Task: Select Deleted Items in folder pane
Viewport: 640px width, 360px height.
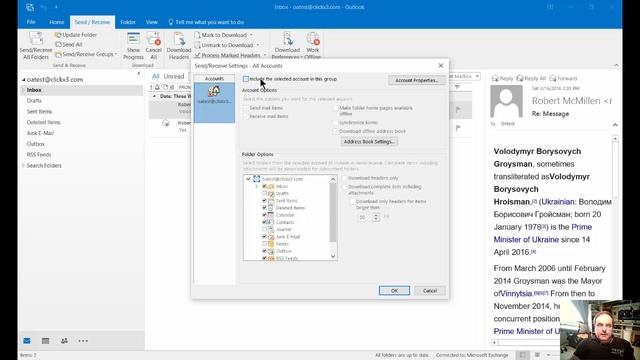Action: tap(44, 122)
